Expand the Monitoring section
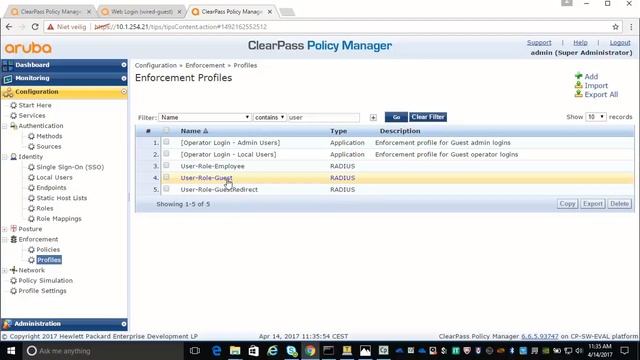This screenshot has width=640, height=360. click(x=124, y=78)
